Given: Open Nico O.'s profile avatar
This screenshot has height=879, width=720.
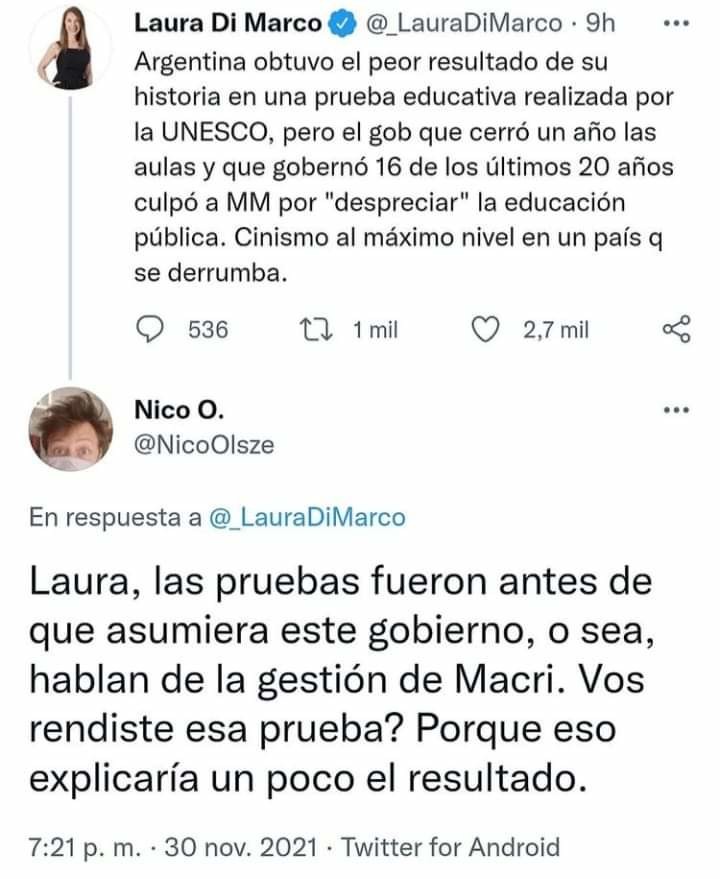Looking at the screenshot, I should pos(68,427).
